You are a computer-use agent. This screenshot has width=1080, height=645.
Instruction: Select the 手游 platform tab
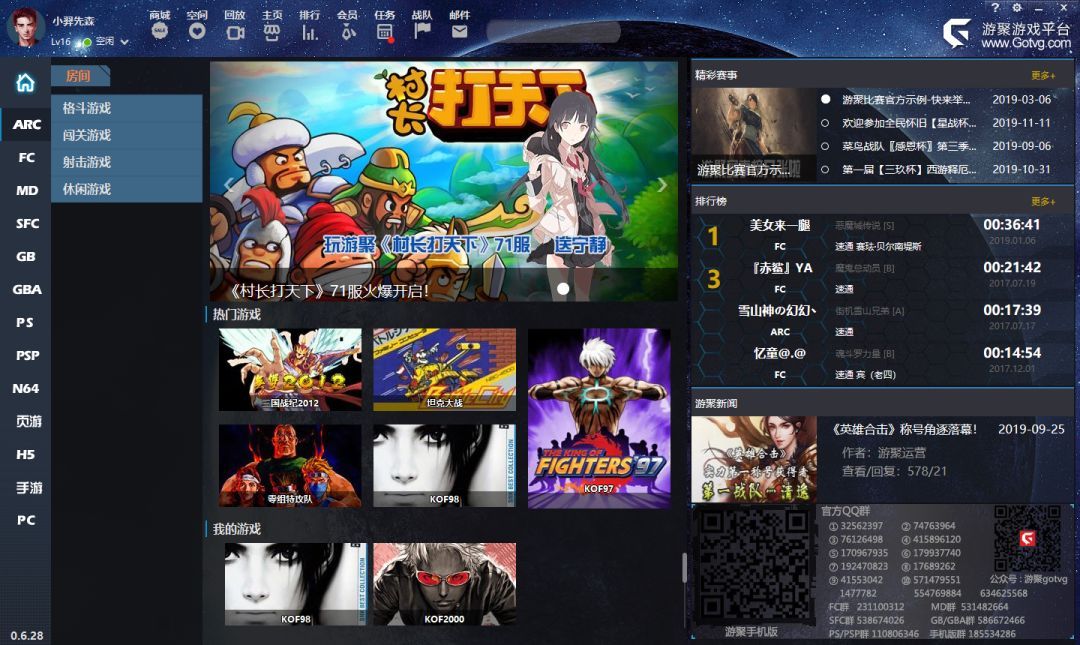pyautogui.click(x=25, y=487)
